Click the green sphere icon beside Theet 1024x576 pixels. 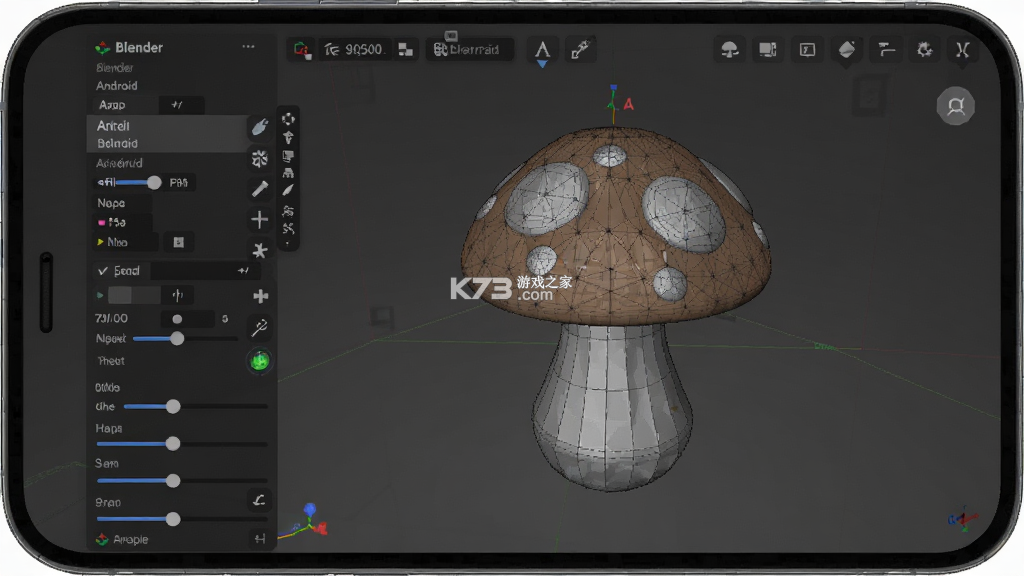(259, 360)
